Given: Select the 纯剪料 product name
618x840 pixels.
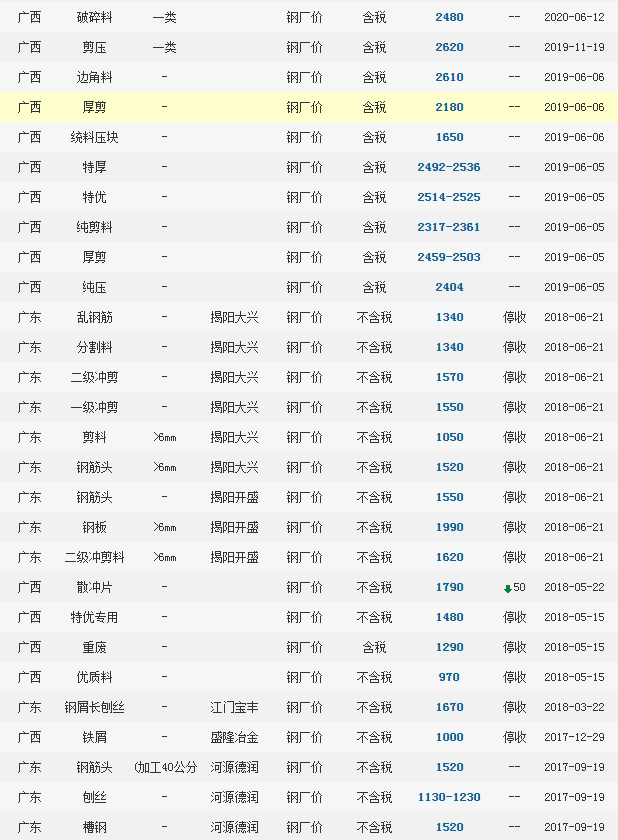Looking at the screenshot, I should [94, 227].
